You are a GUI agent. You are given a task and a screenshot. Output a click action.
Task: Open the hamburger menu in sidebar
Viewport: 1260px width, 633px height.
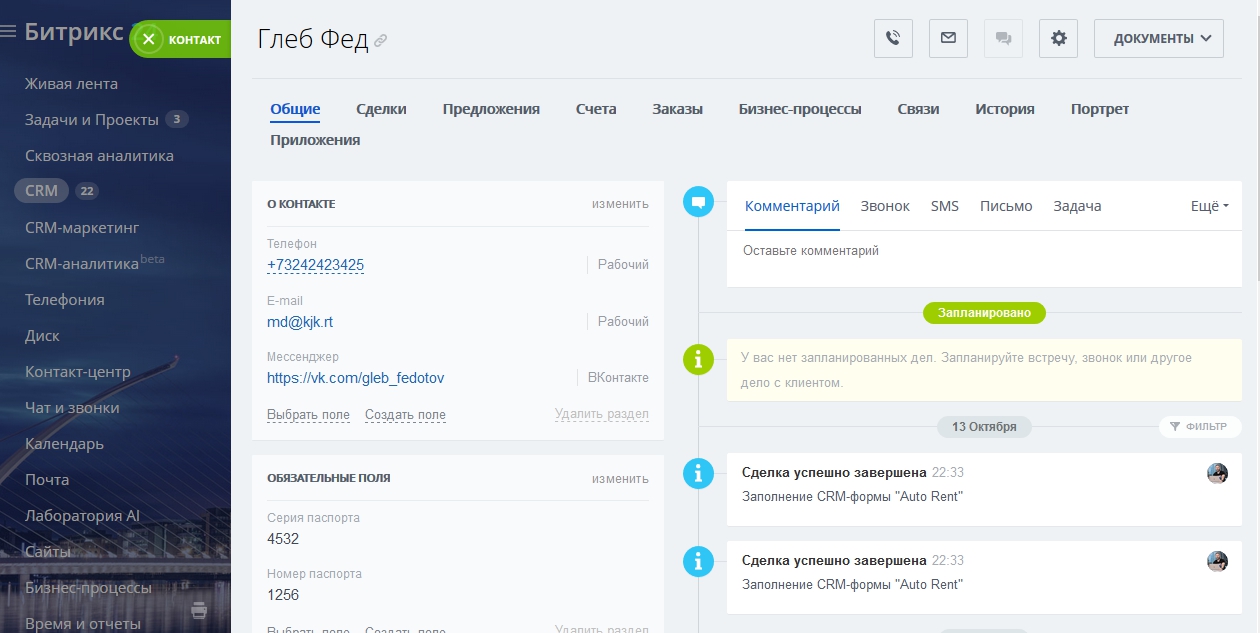click(x=9, y=32)
